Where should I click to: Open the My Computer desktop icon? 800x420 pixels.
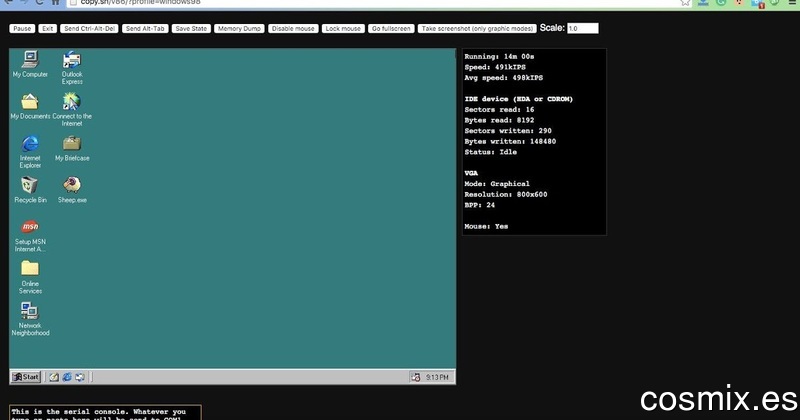30,64
